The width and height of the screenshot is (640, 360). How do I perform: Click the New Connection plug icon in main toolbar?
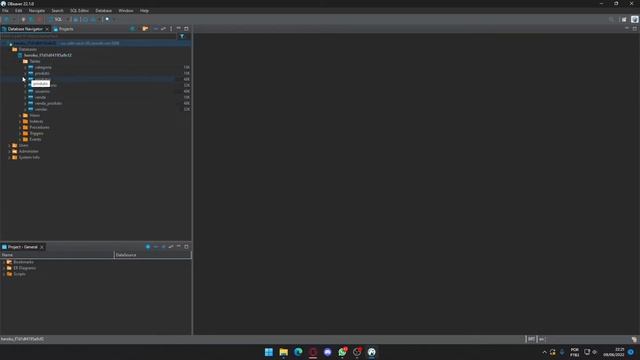click(6, 19)
